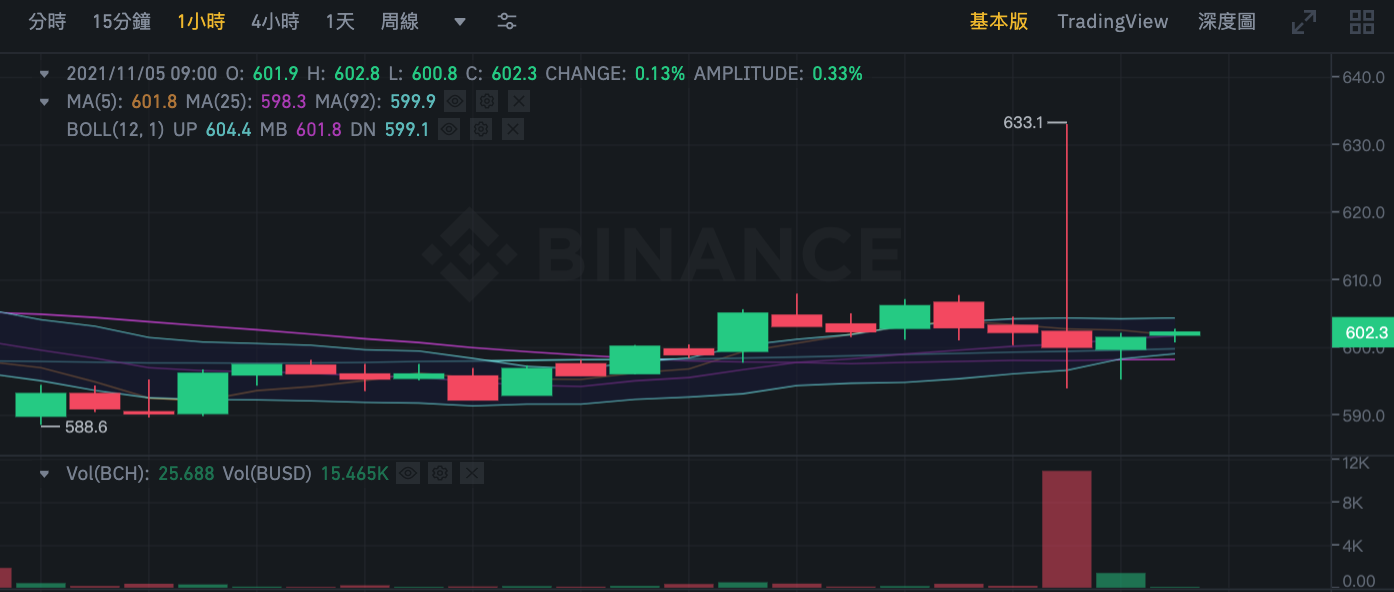Switch to 深度圖 depth chart
This screenshot has width=1394, height=592.
[x=1227, y=22]
